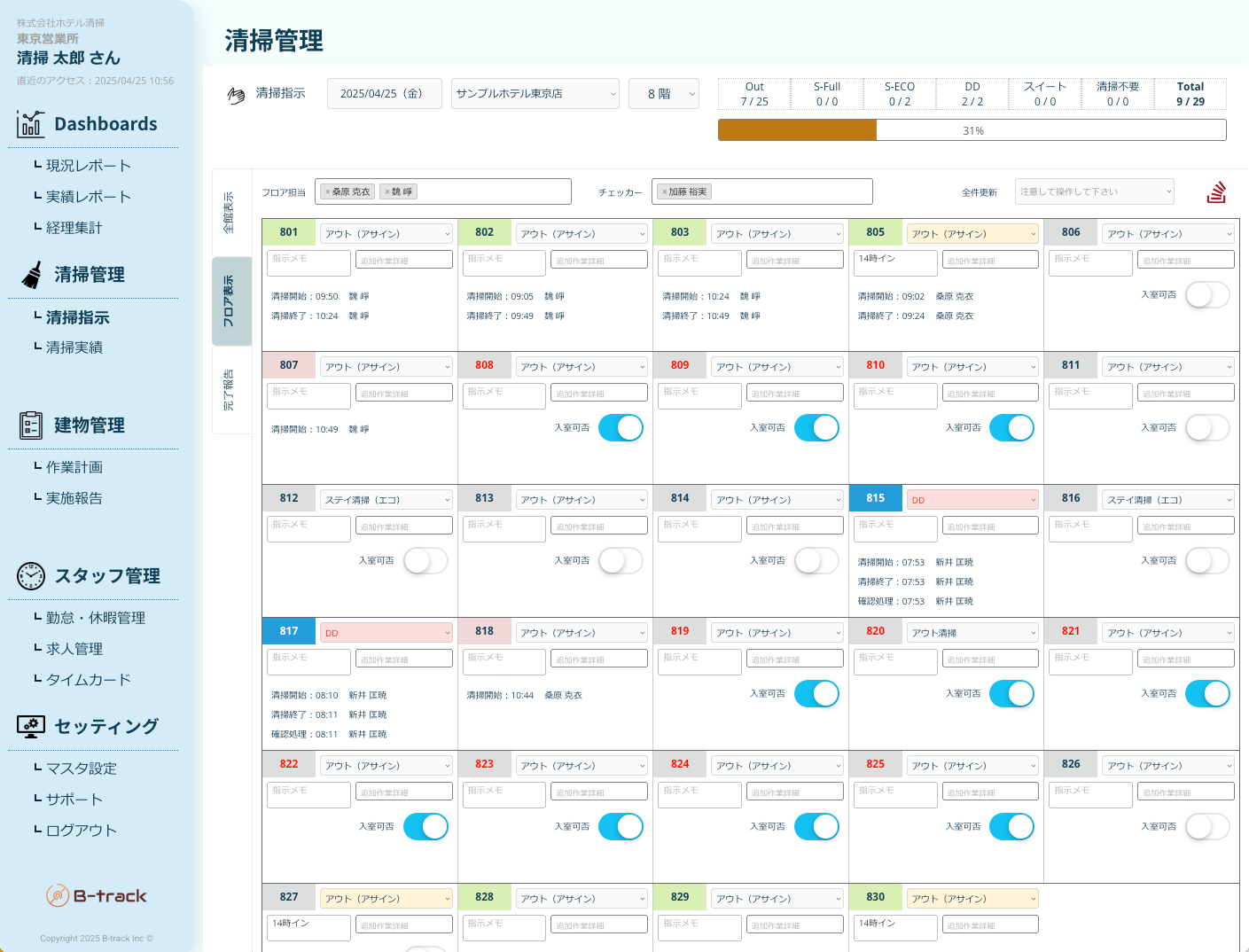
Task: Click ログアウト in the sidebar
Action: [x=80, y=830]
